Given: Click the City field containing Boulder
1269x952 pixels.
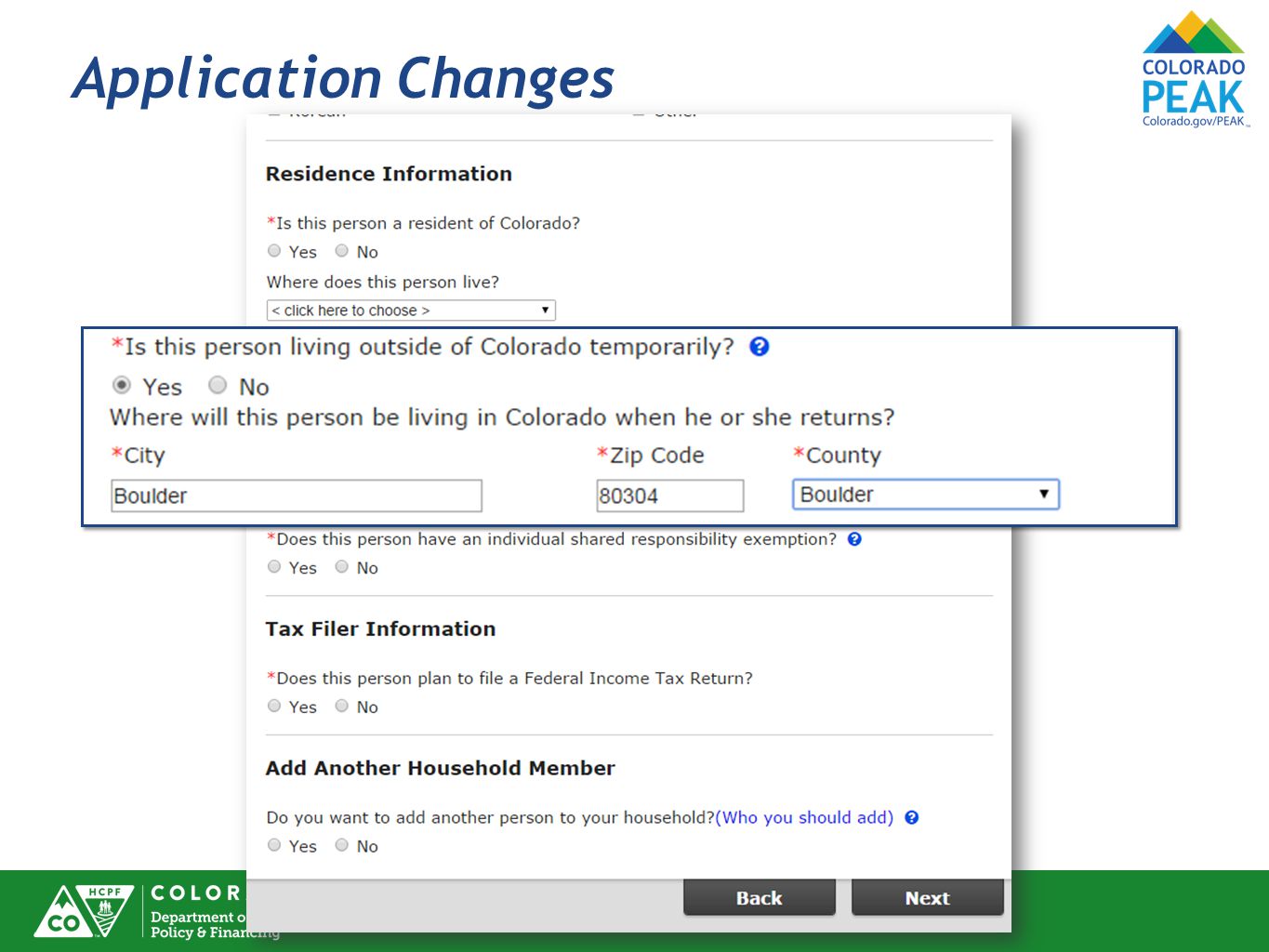Looking at the screenshot, I should 297,496.
